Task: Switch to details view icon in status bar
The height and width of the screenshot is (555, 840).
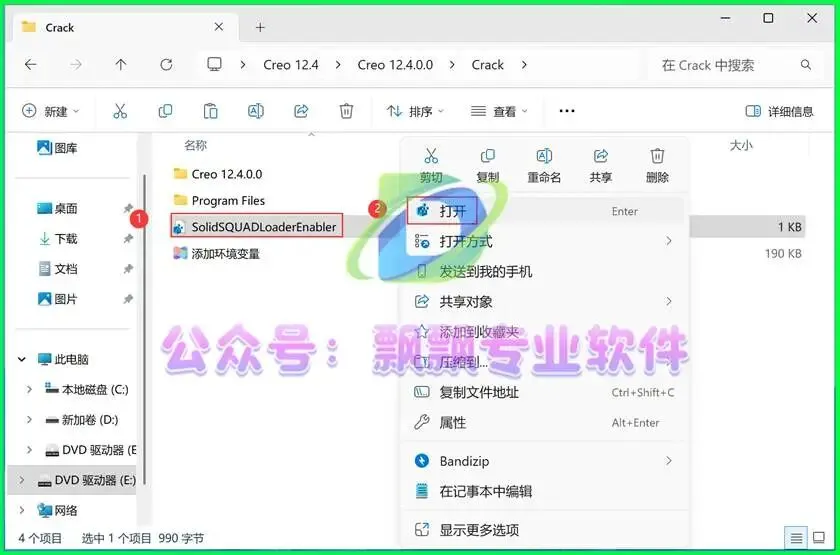Action: tap(797, 537)
